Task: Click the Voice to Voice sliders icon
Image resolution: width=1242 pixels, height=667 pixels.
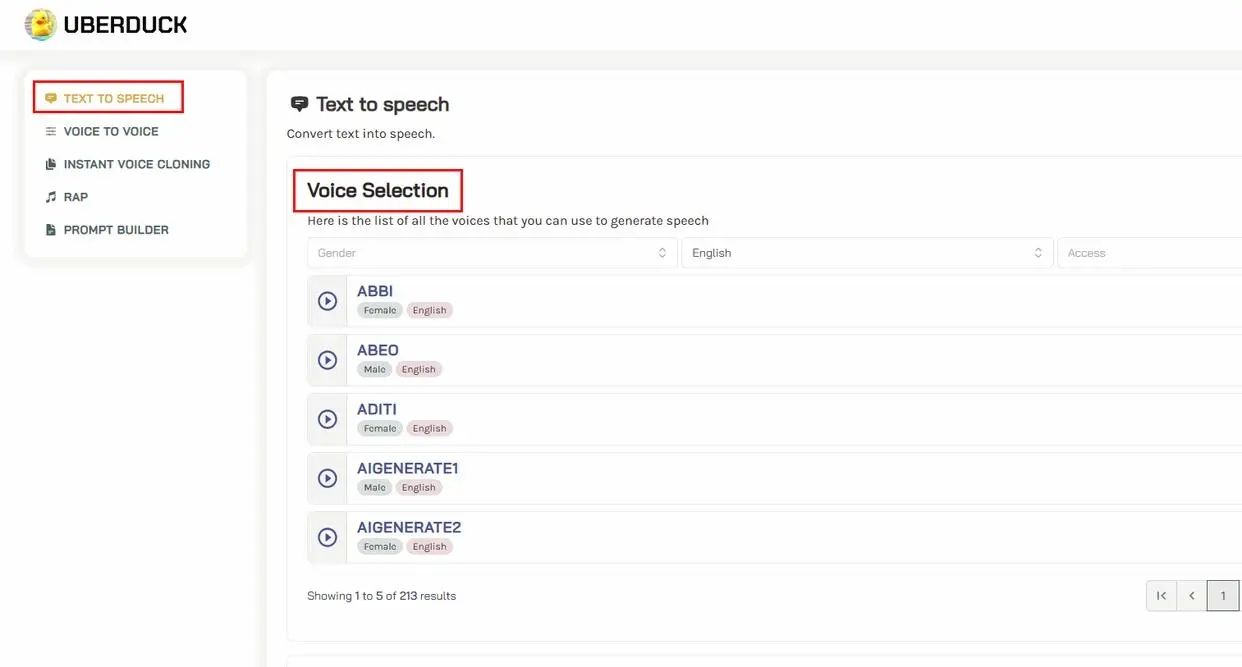Action: (x=51, y=131)
